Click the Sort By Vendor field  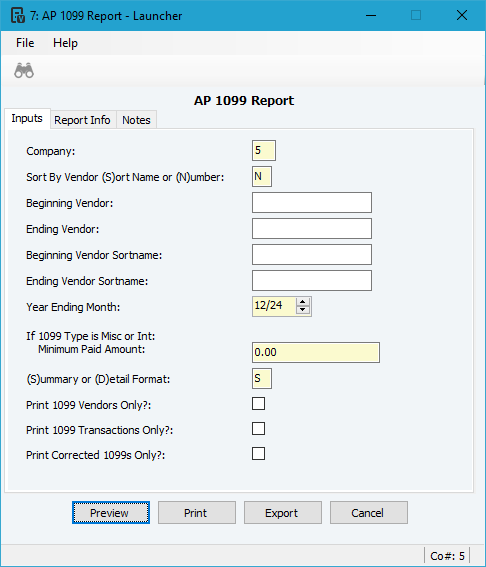pyautogui.click(x=261, y=176)
